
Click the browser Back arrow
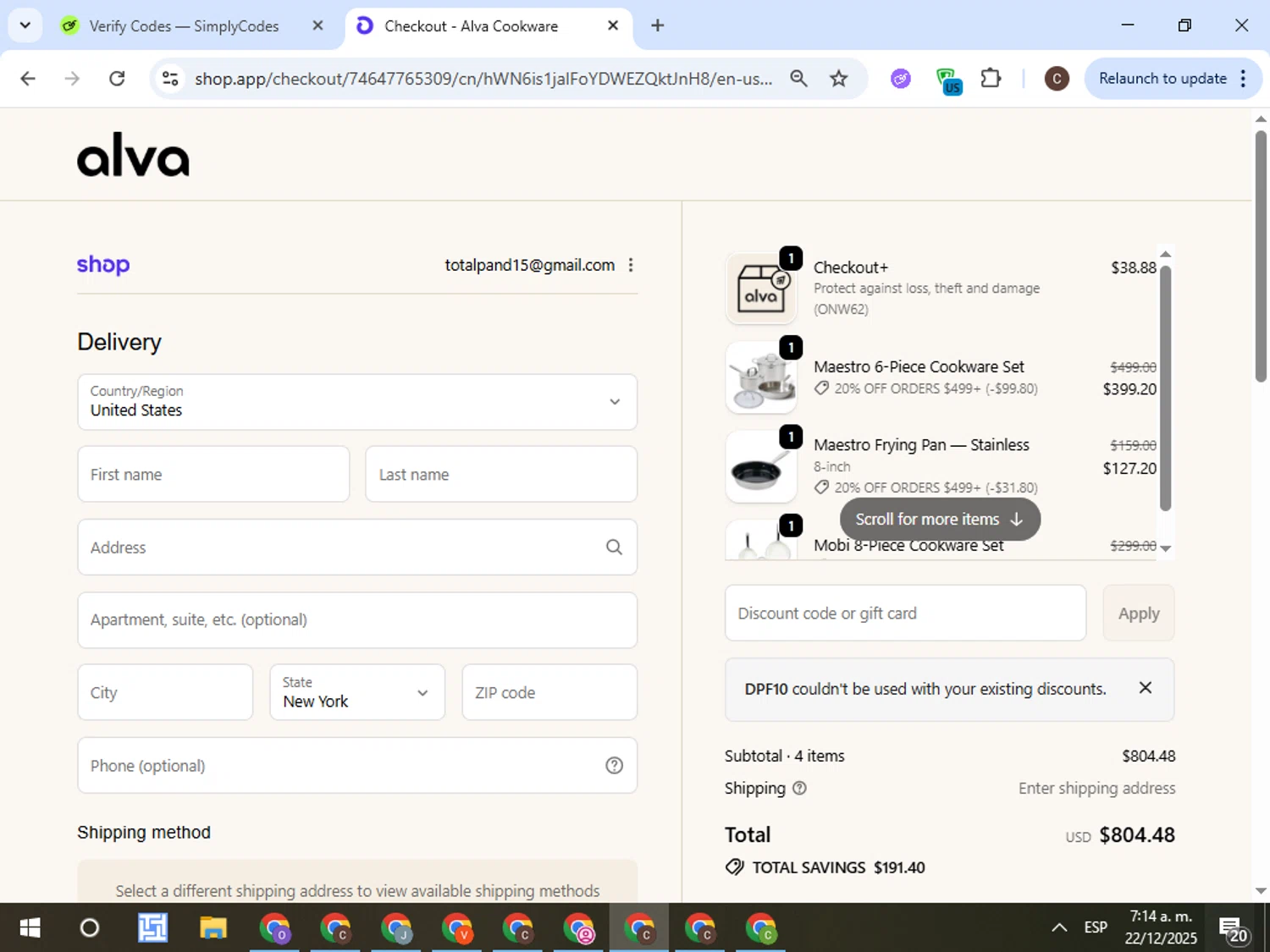point(28,79)
